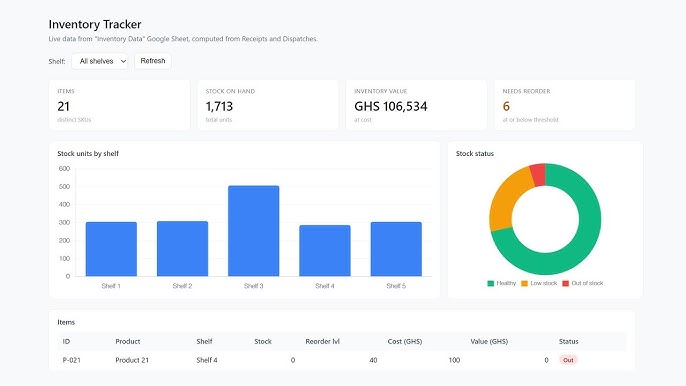Image resolution: width=686 pixels, height=386 pixels.
Task: Click the Product column header
Action: (x=128, y=341)
